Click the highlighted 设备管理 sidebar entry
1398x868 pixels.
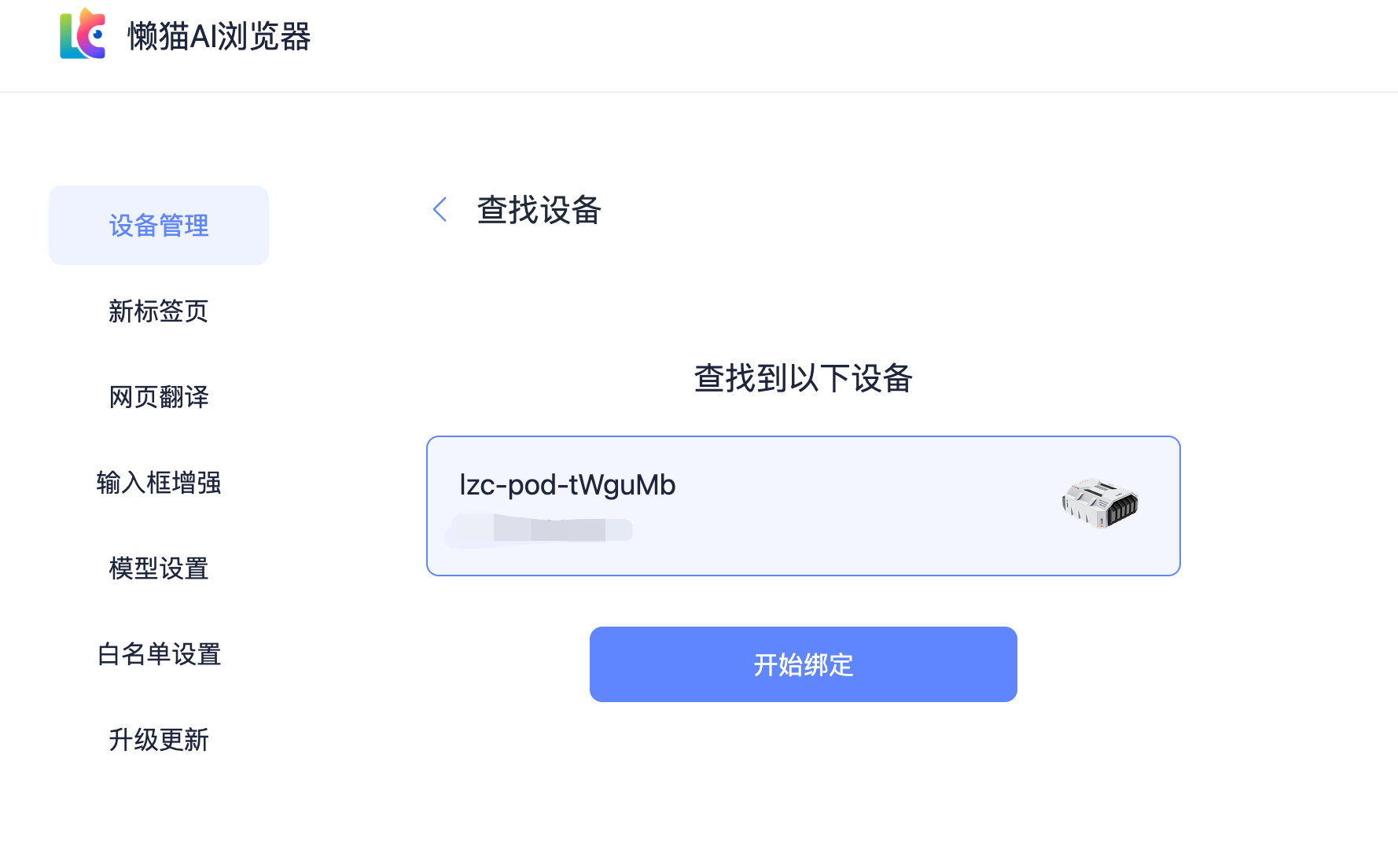(x=158, y=225)
